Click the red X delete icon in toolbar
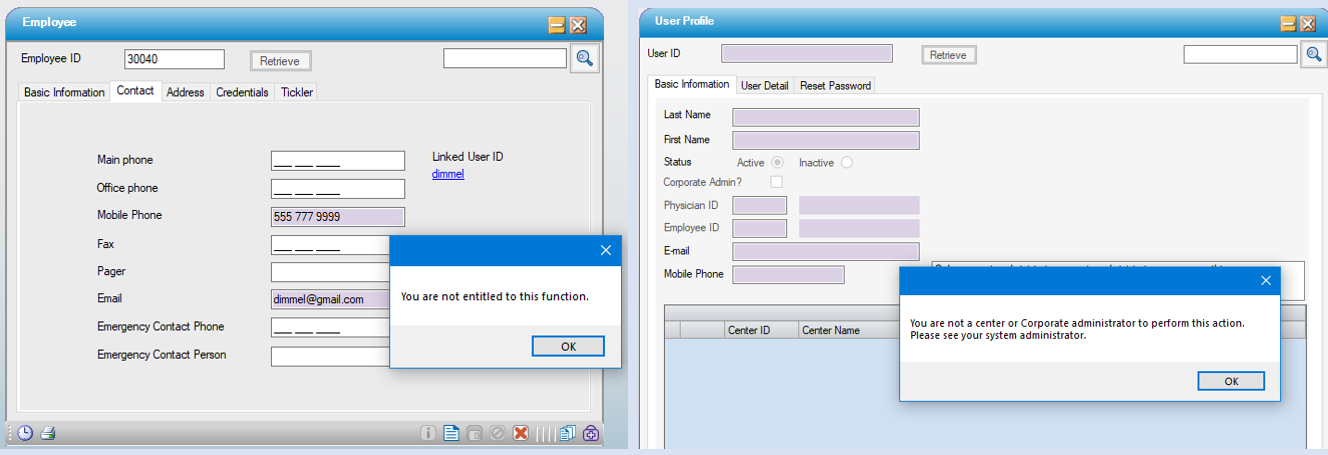Image resolution: width=1328 pixels, height=455 pixels. (x=520, y=433)
